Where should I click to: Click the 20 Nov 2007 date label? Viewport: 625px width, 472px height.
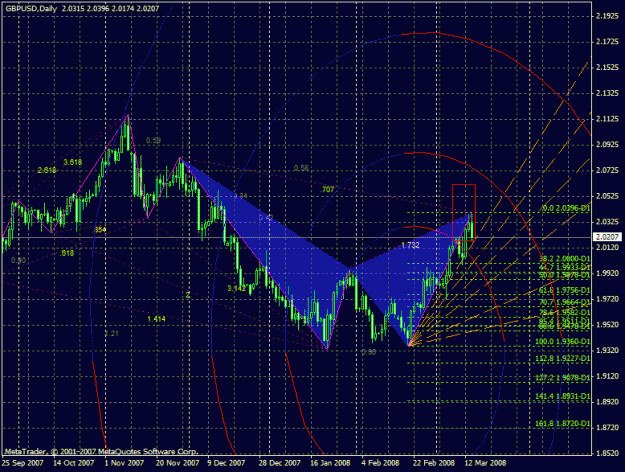pos(177,463)
